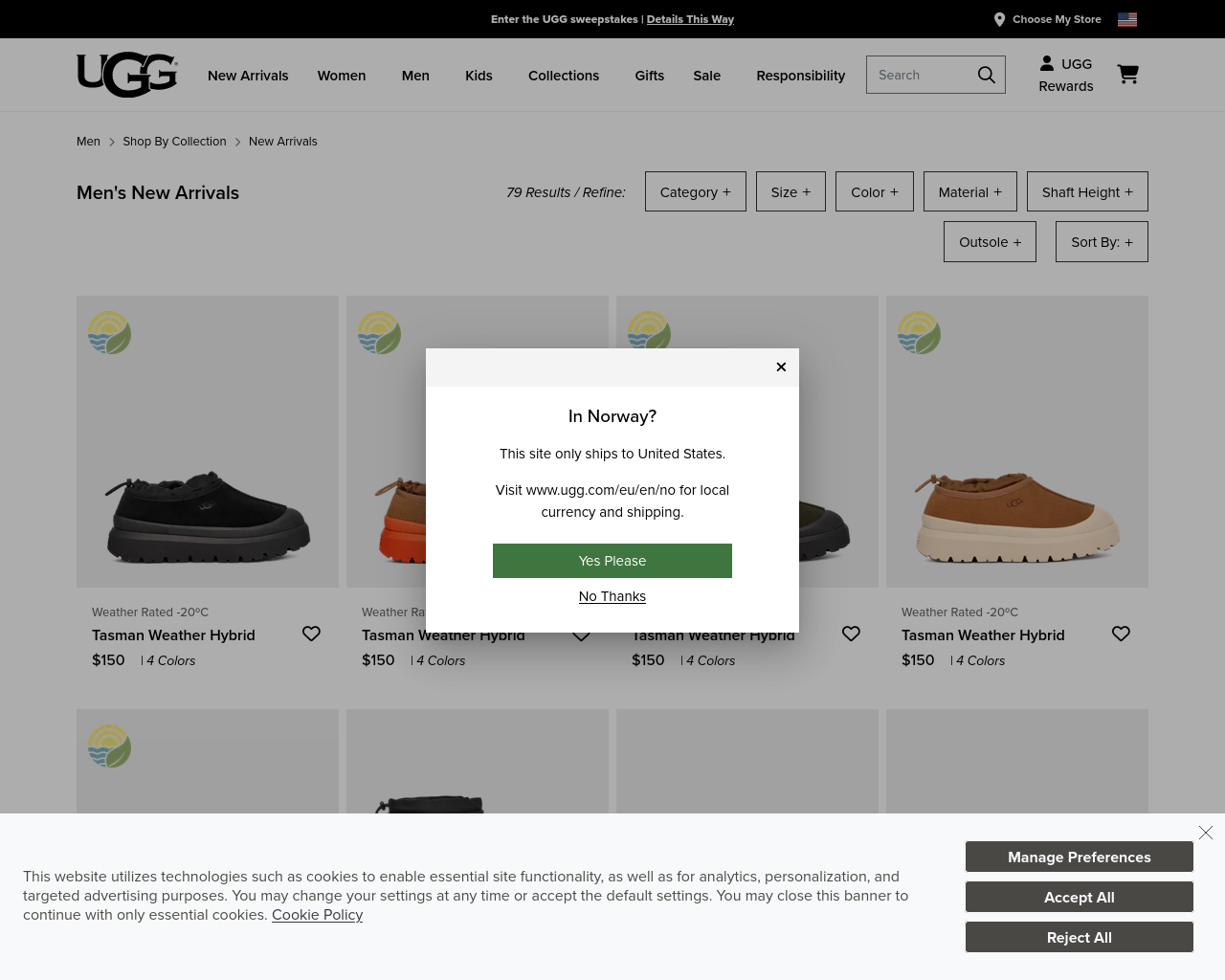Favorite the first Tasman Weather Hybrid (black)
1225x980 pixels.
[x=311, y=634]
